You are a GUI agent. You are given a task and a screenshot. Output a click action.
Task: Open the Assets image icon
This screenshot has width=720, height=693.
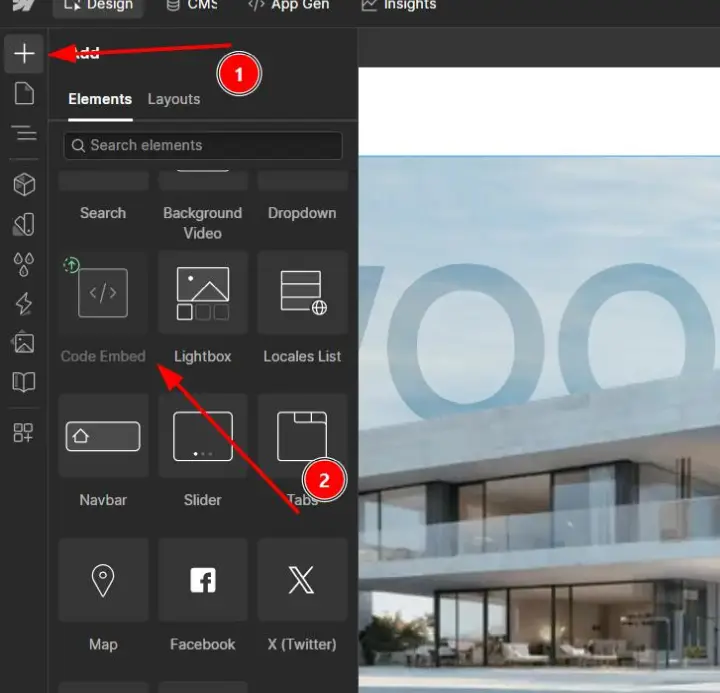click(x=24, y=343)
